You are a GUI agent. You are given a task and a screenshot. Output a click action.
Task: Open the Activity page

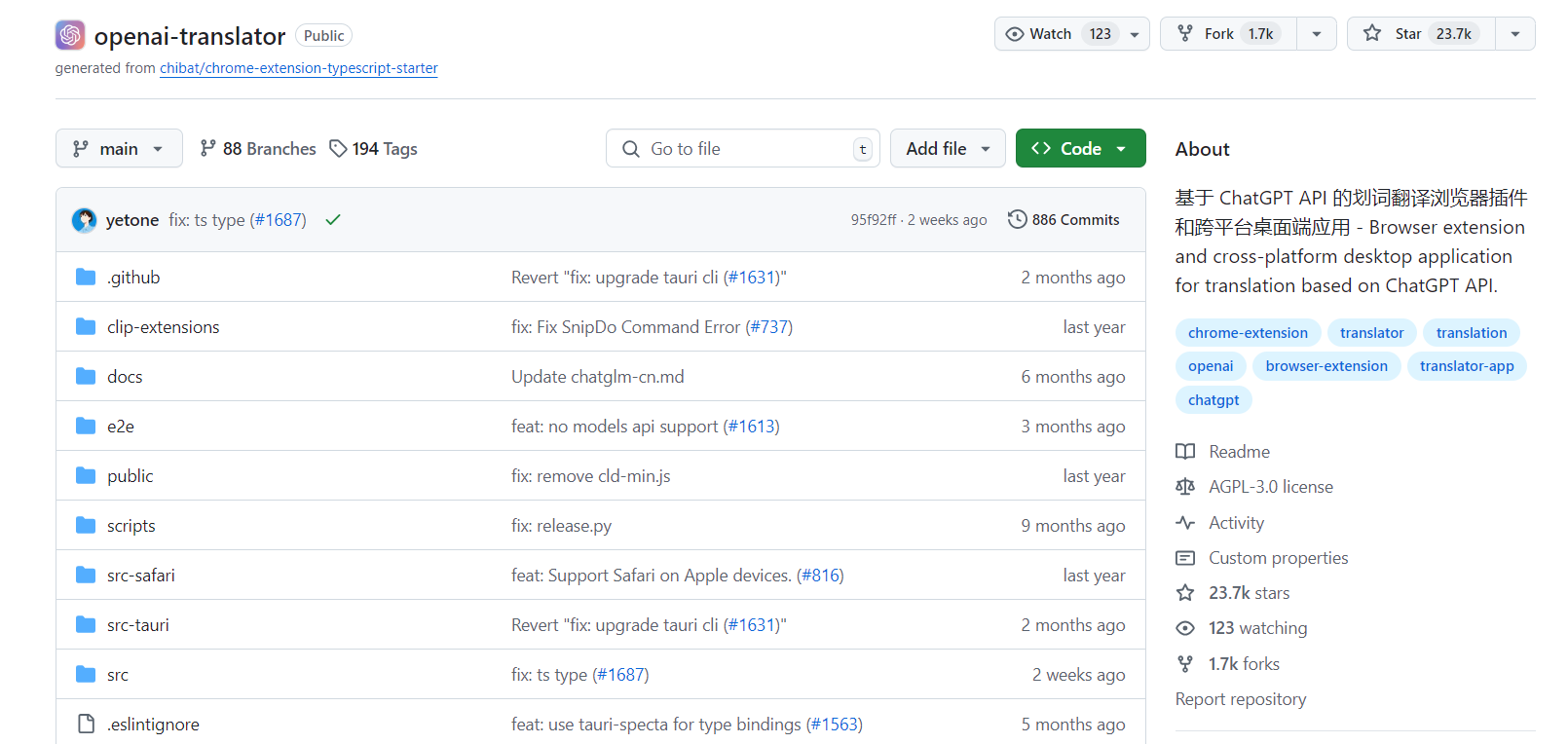1236,523
